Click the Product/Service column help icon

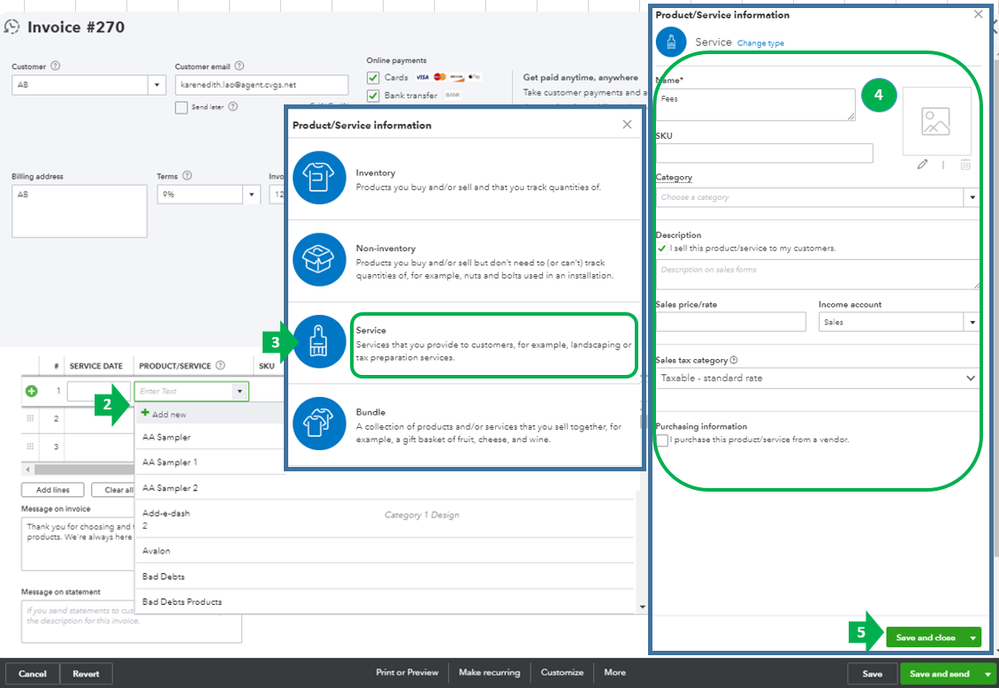point(220,365)
